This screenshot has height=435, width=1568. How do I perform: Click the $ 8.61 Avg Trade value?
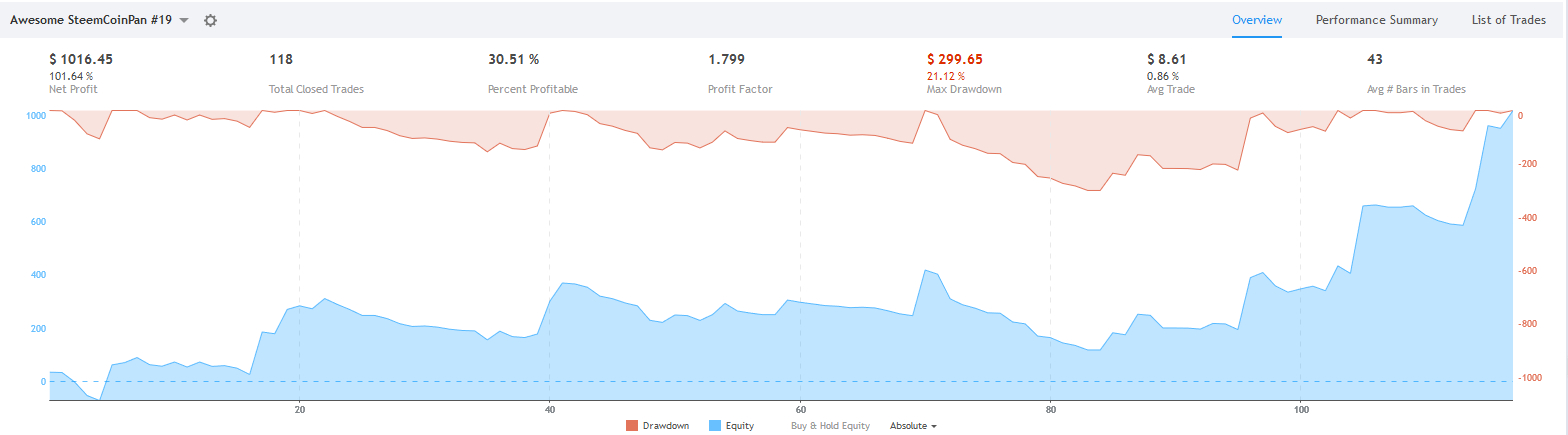point(1166,59)
